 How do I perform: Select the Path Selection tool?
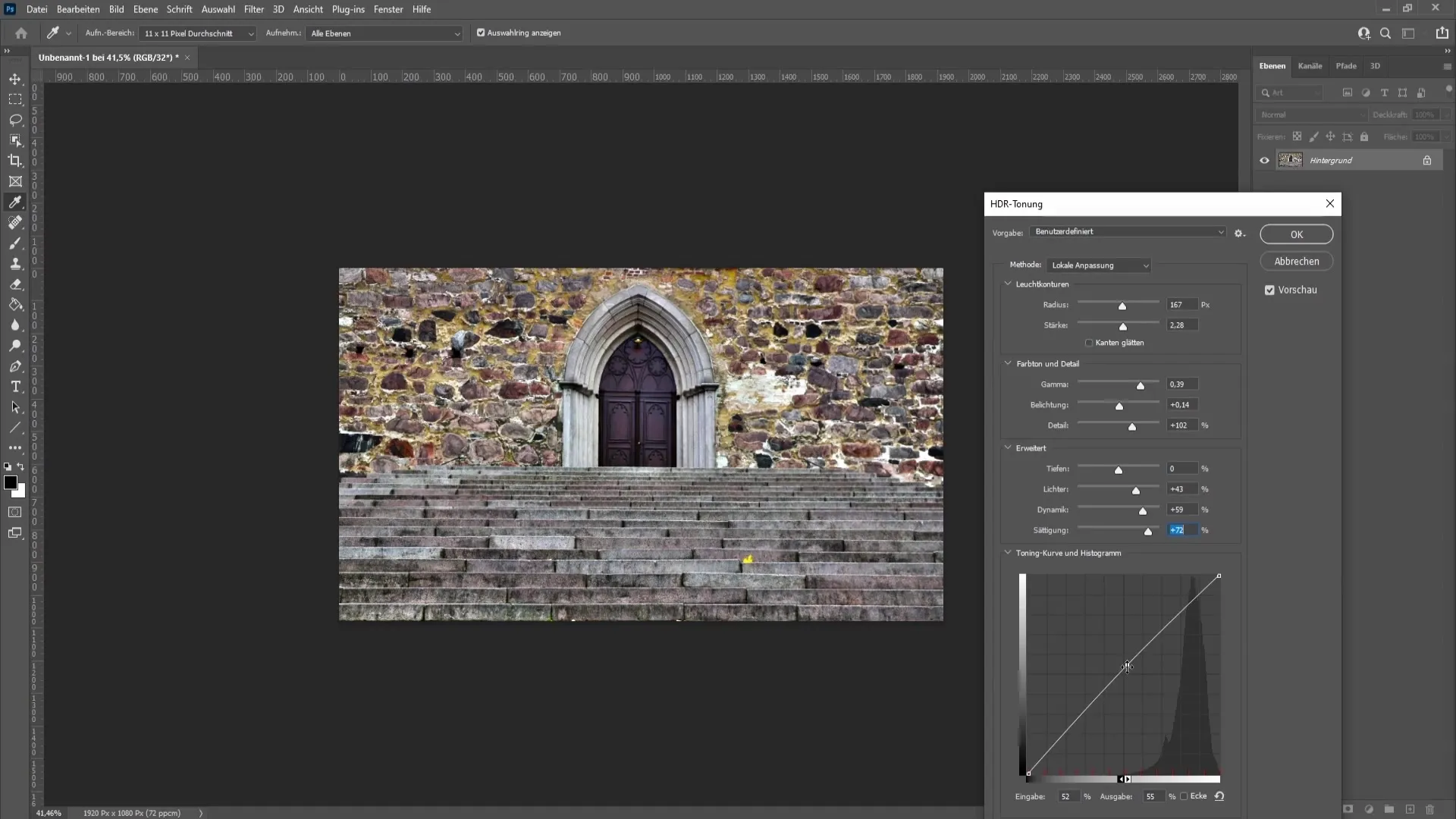(15, 407)
